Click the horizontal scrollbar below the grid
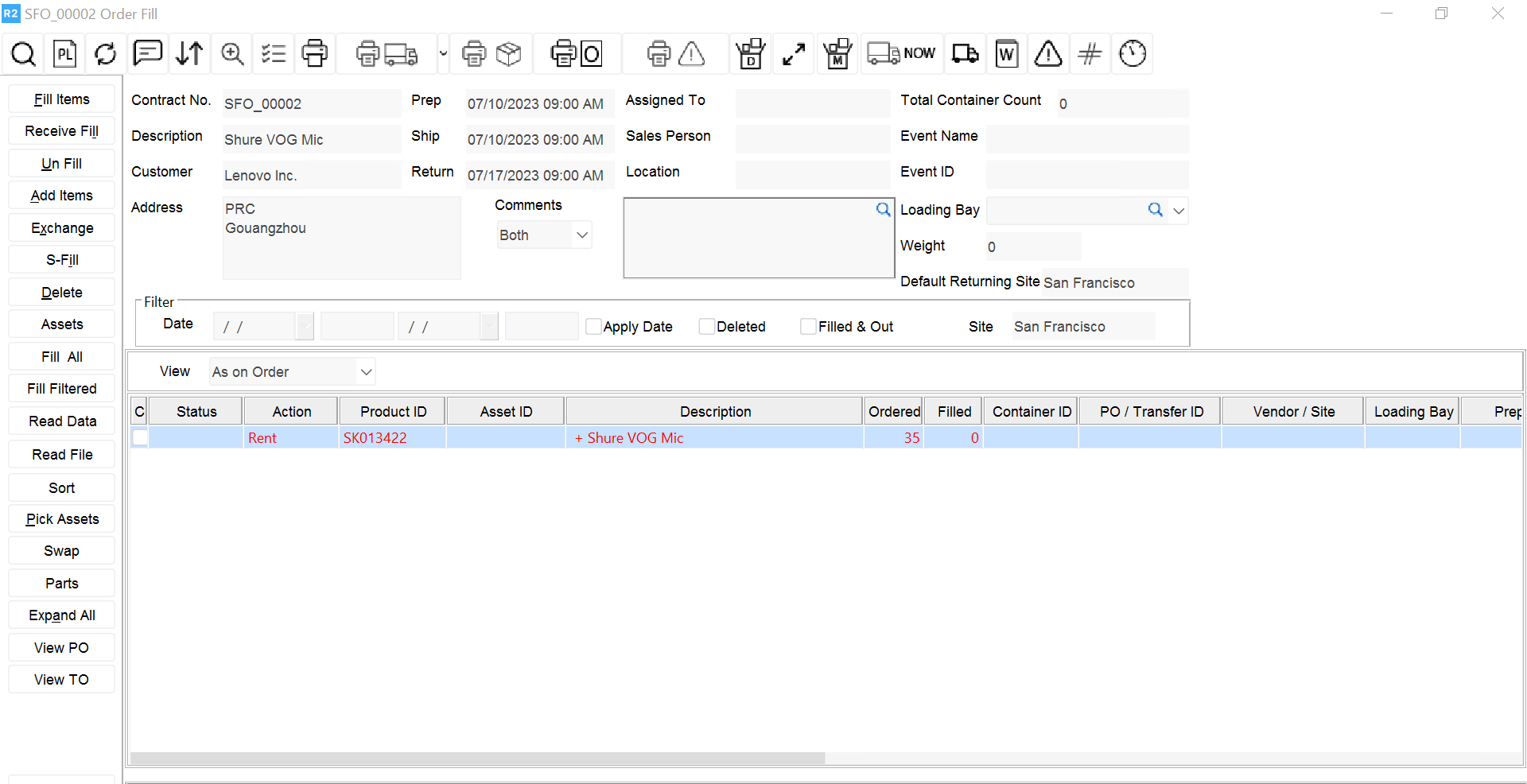This screenshot has width=1527, height=784. [477, 759]
